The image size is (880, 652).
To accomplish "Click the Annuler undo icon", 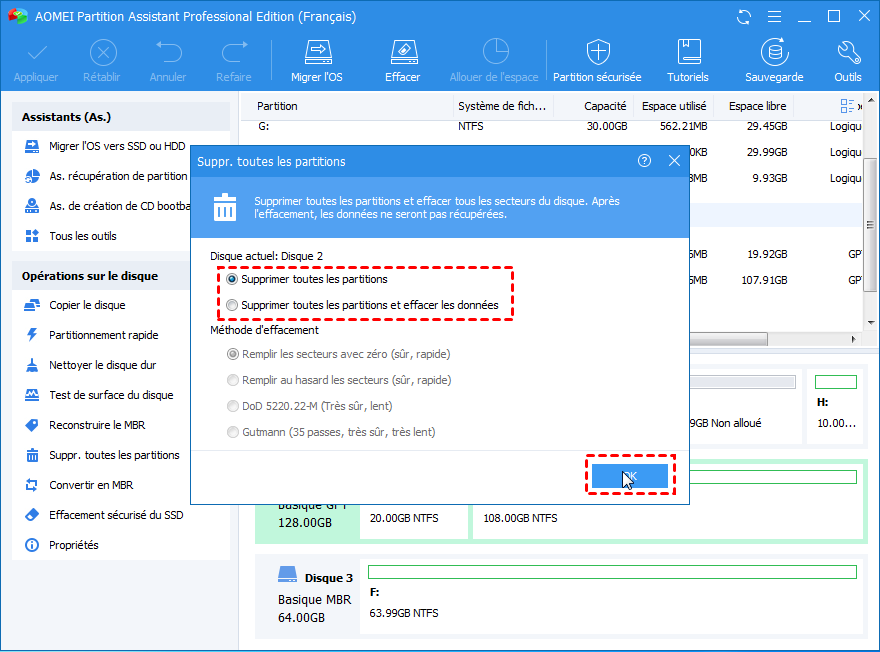I will click(x=168, y=52).
